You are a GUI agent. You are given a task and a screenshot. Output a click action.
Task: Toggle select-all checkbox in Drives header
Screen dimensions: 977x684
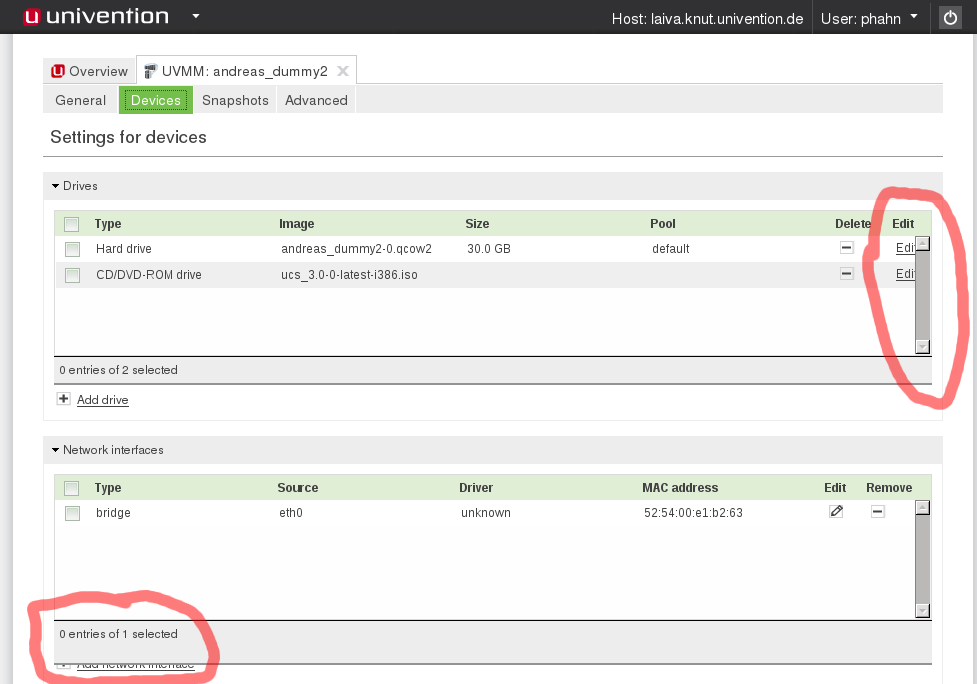pos(72,224)
